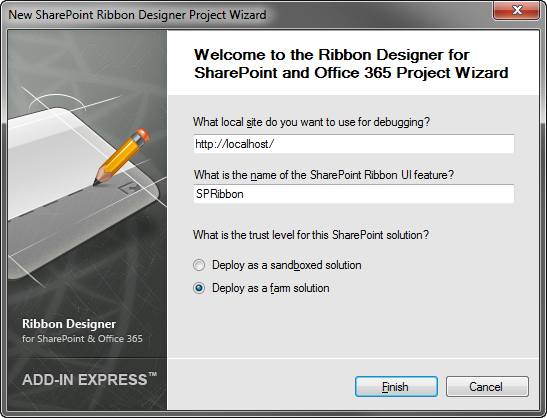Close the Project Wizard window
Viewport: 547px width, 418px height.
coord(516,10)
